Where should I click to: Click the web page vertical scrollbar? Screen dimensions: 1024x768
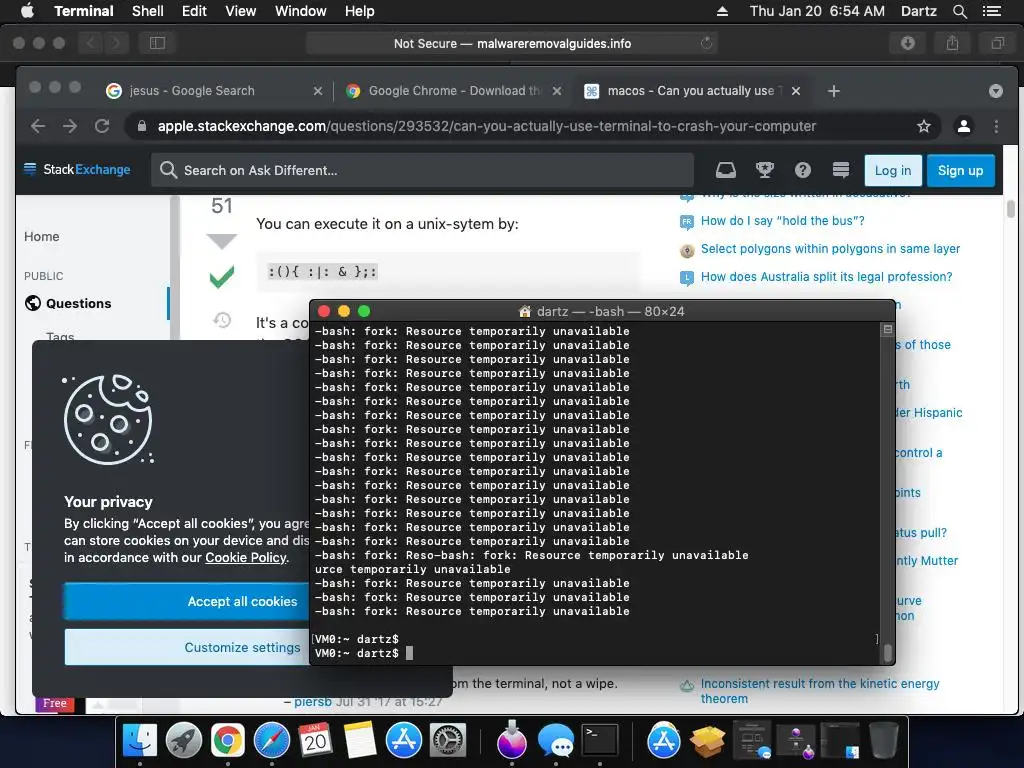coord(1010,209)
